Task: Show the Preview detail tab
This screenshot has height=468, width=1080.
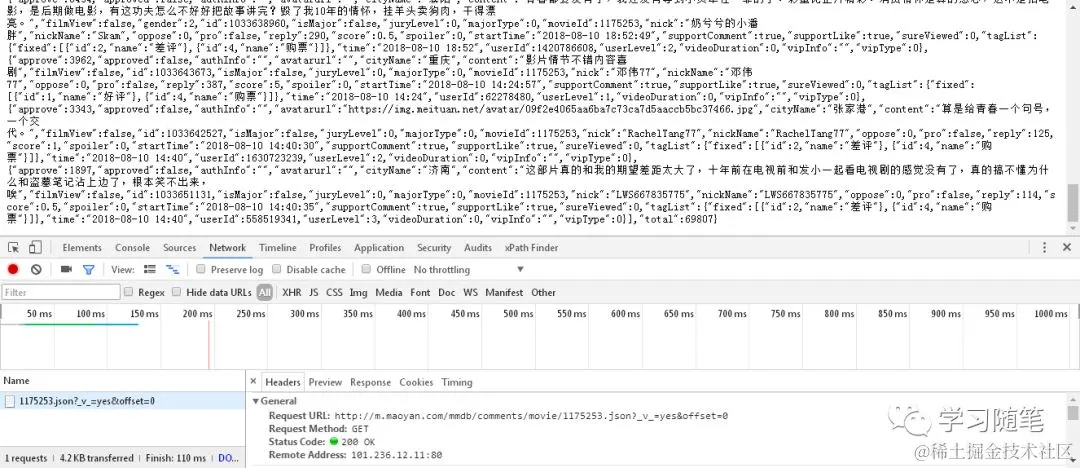Action: 325,382
